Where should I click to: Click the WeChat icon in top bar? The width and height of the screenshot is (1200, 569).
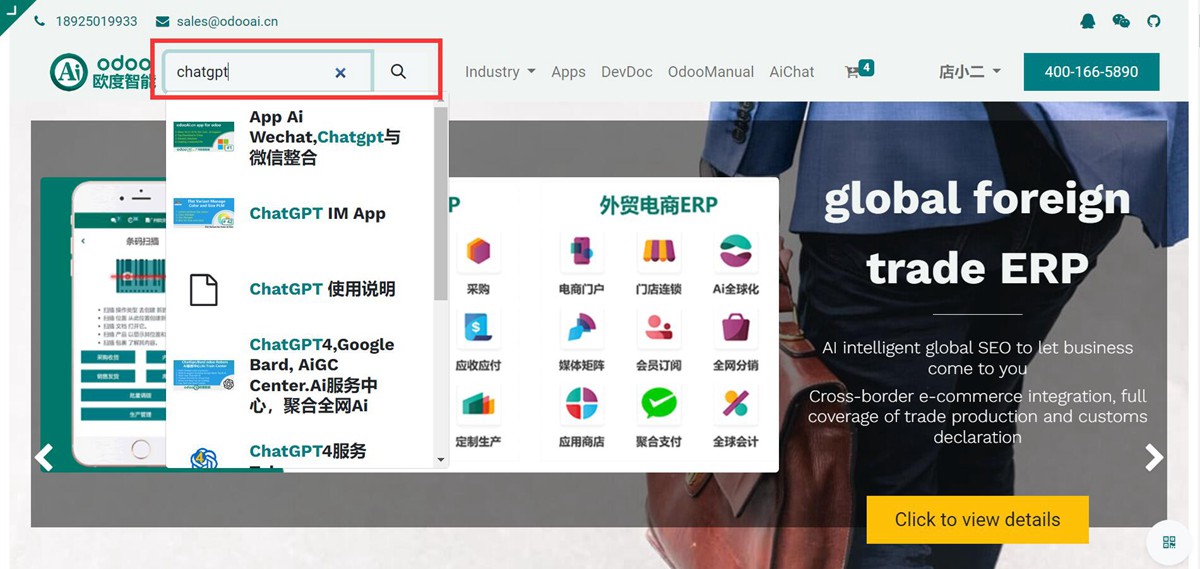(1121, 20)
